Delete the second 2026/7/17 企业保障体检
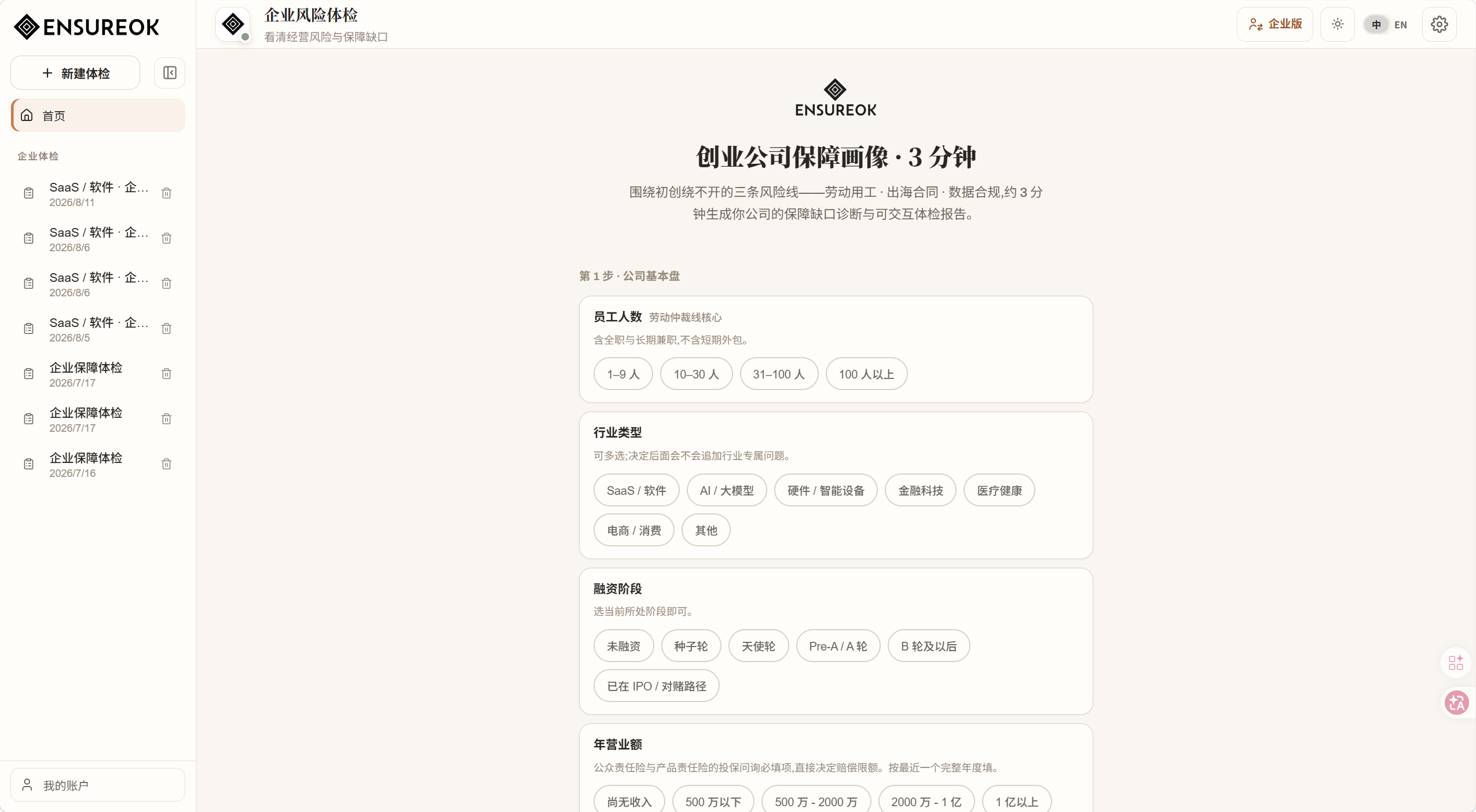1476x812 pixels. coord(166,419)
